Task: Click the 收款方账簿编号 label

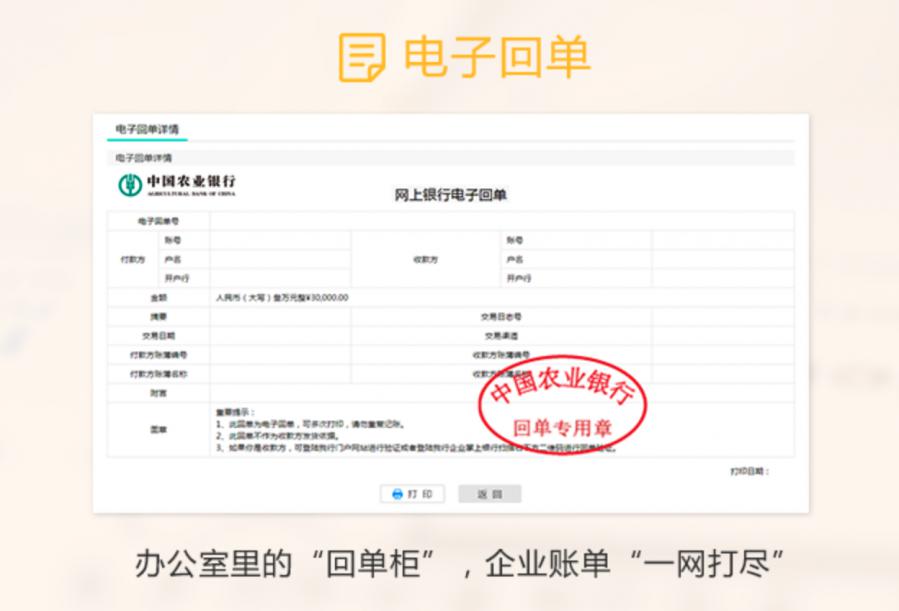Action: tap(501, 355)
